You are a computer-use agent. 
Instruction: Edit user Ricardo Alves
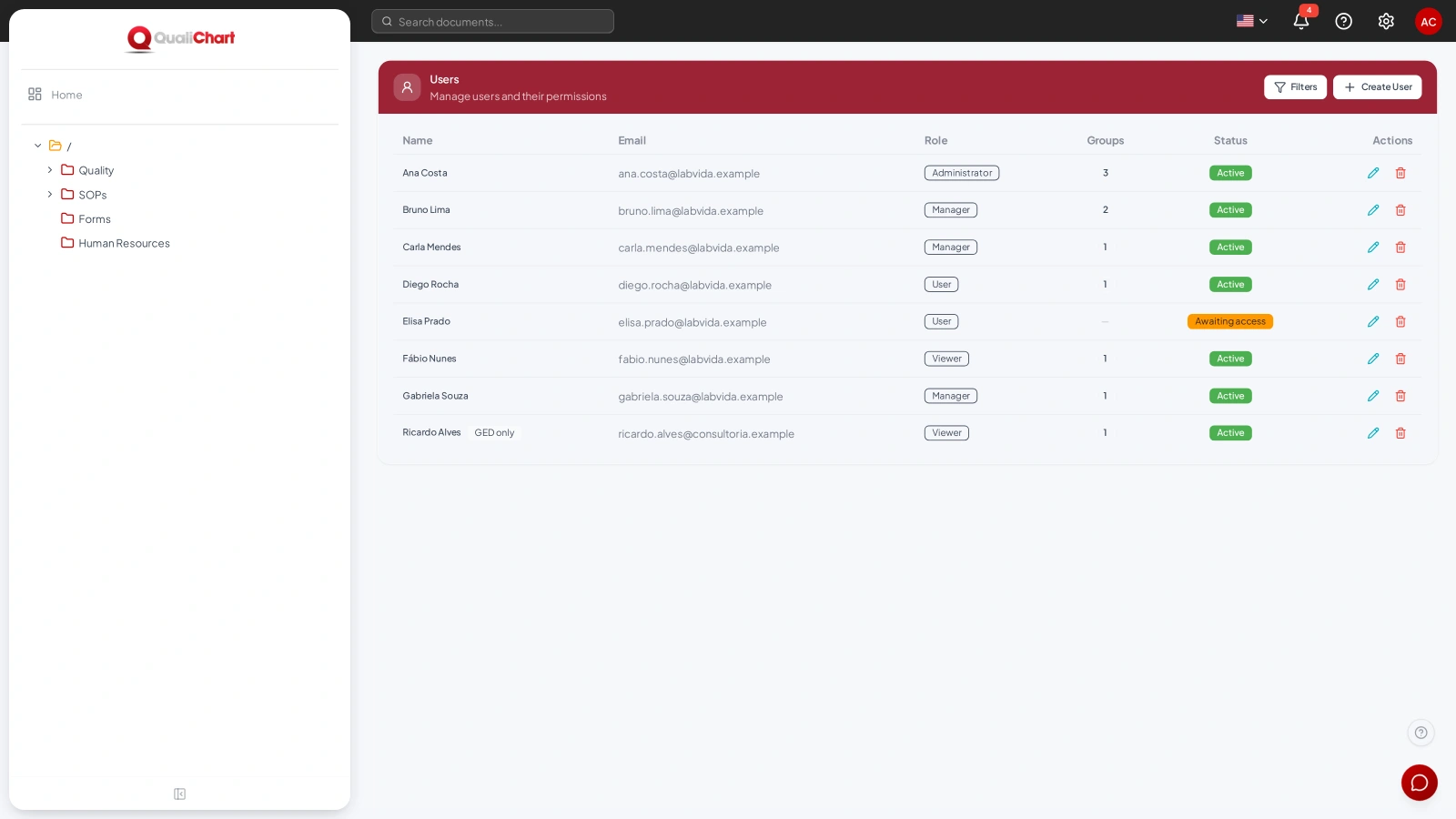1373,433
